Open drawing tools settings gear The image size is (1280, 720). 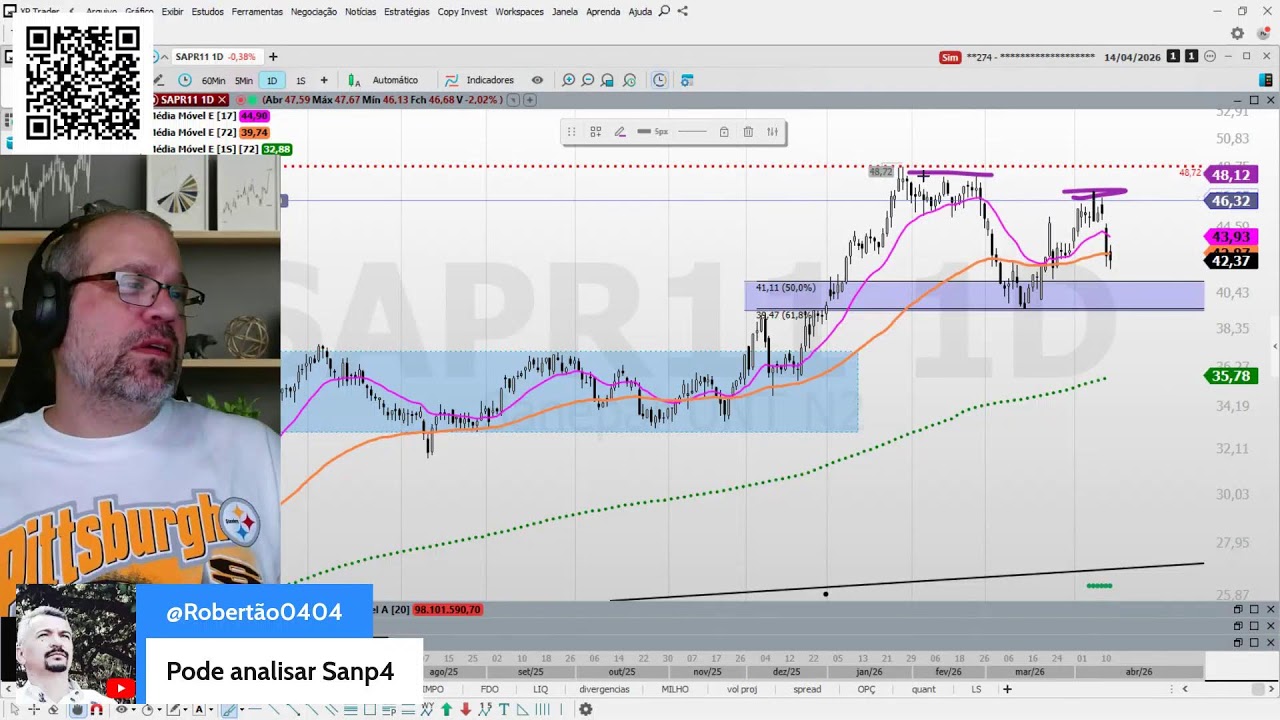(x=585, y=709)
